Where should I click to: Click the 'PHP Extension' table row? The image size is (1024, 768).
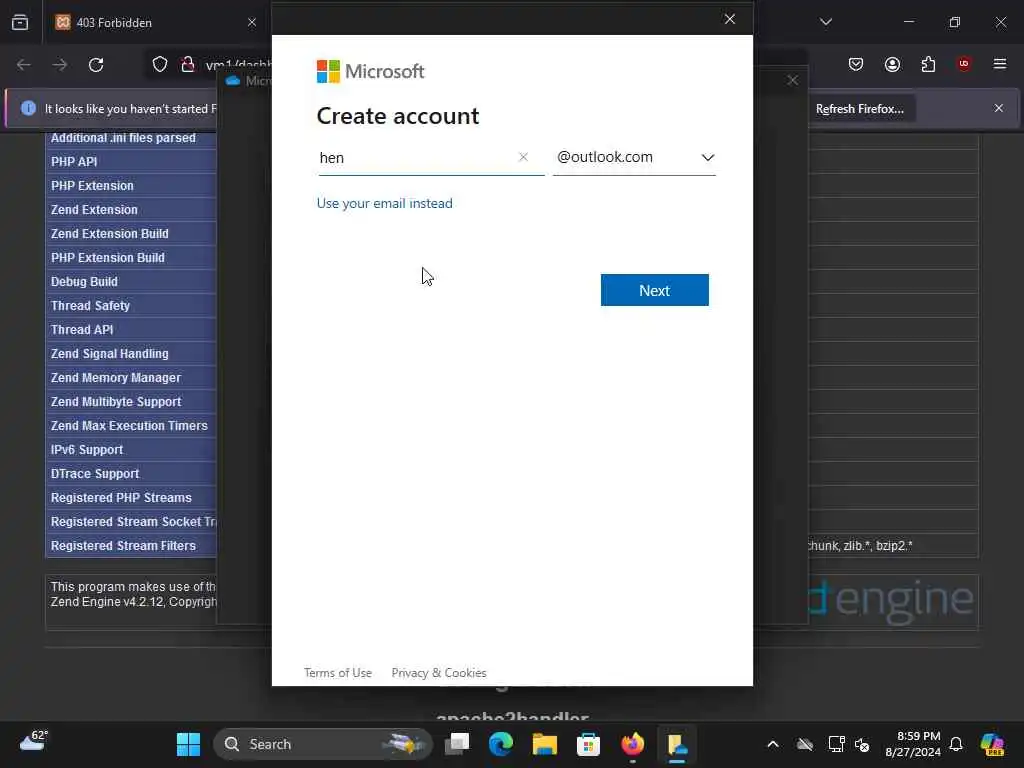click(131, 185)
